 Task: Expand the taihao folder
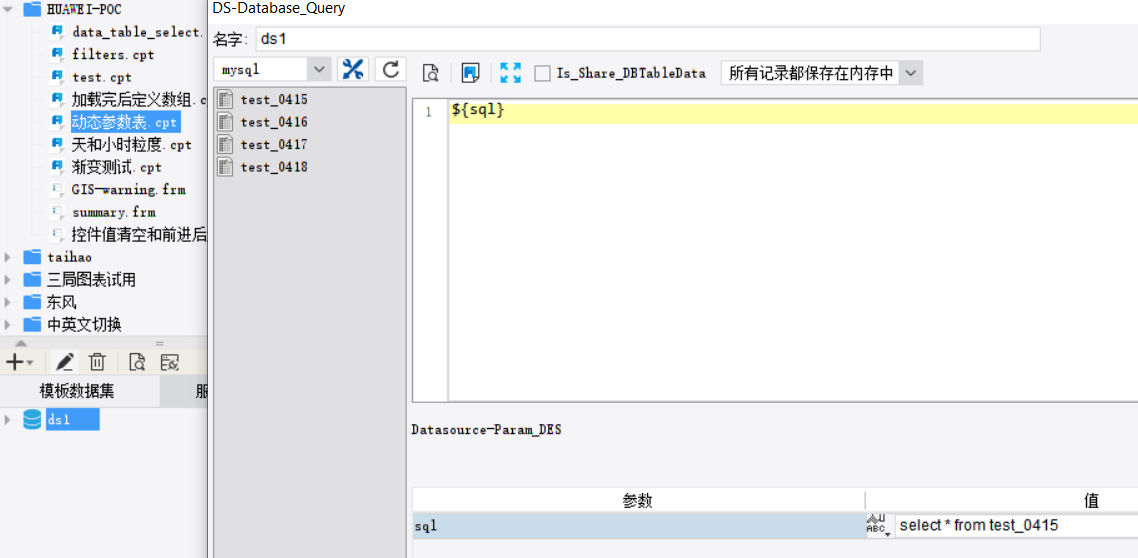coord(9,257)
